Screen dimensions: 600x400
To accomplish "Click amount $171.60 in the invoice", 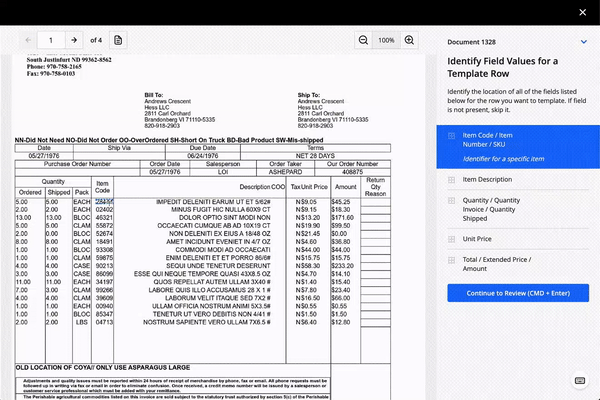I will click(342, 218).
